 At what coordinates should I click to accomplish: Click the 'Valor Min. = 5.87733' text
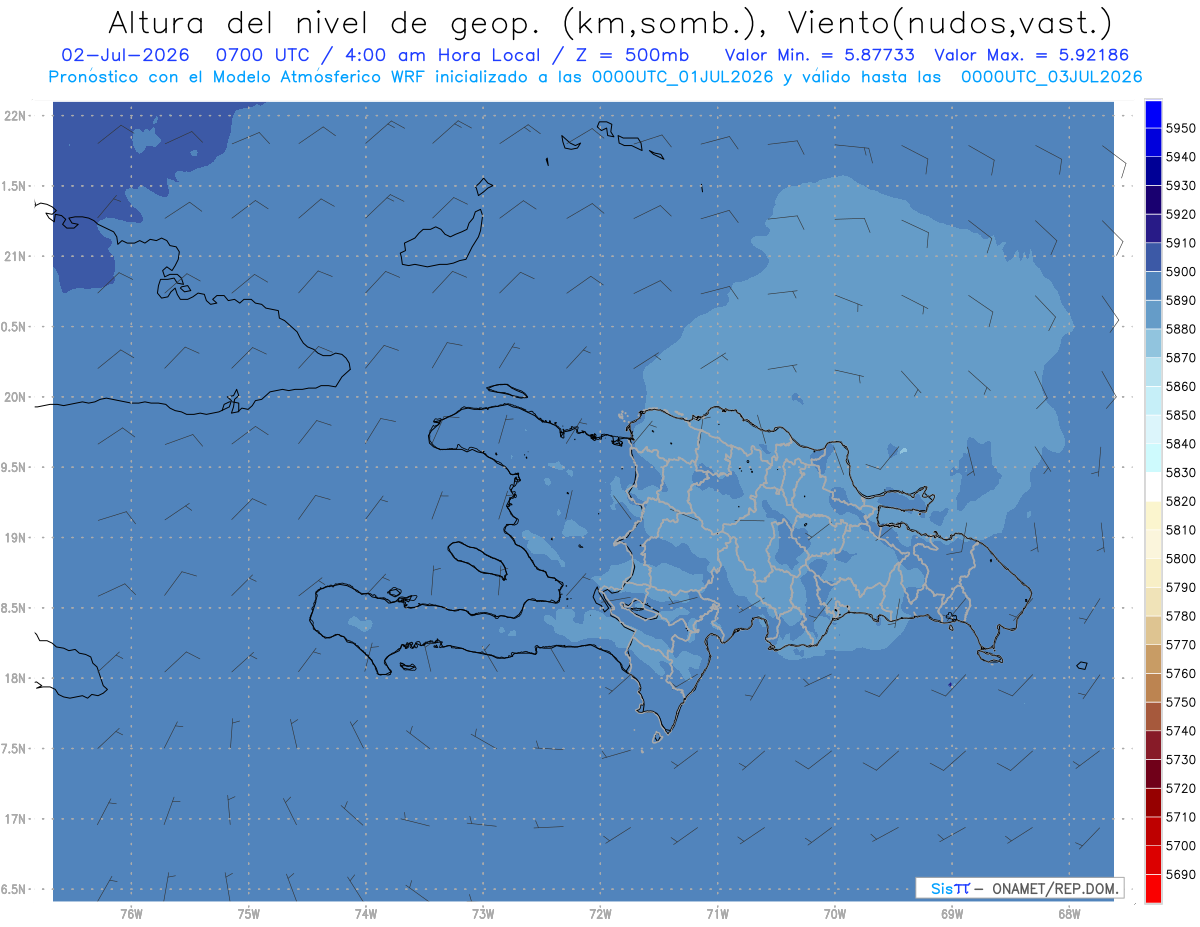(820, 55)
